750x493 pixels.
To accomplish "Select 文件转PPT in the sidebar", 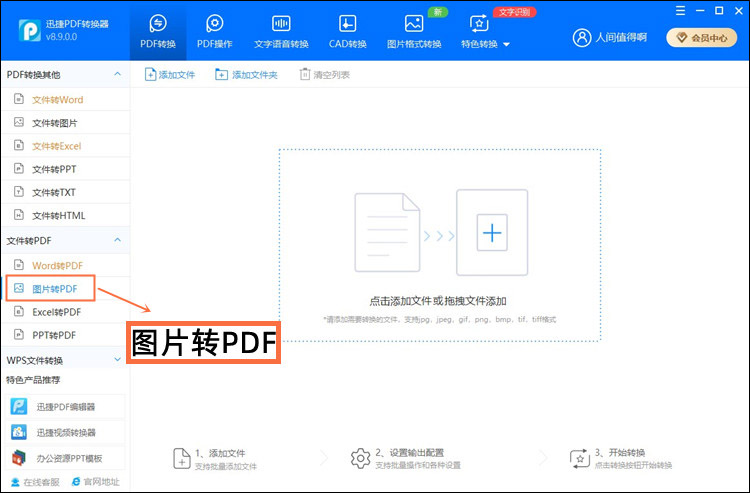I will 66,169.
